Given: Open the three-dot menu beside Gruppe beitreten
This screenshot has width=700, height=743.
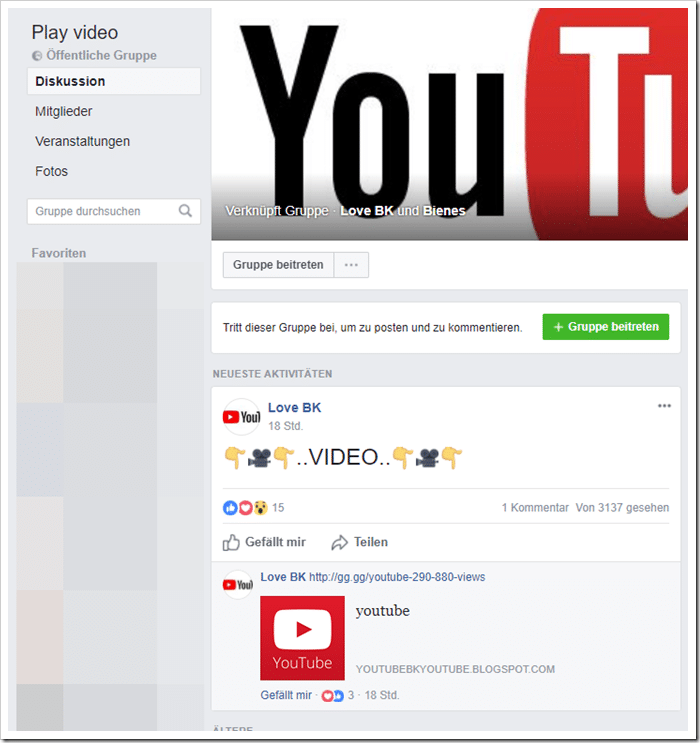Looking at the screenshot, I should tap(351, 264).
